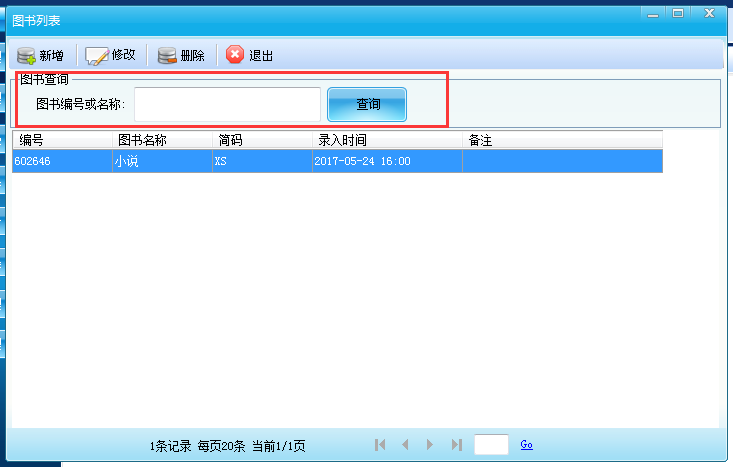The width and height of the screenshot is (733, 467).
Task: Click the Go link
Action: tap(526, 445)
